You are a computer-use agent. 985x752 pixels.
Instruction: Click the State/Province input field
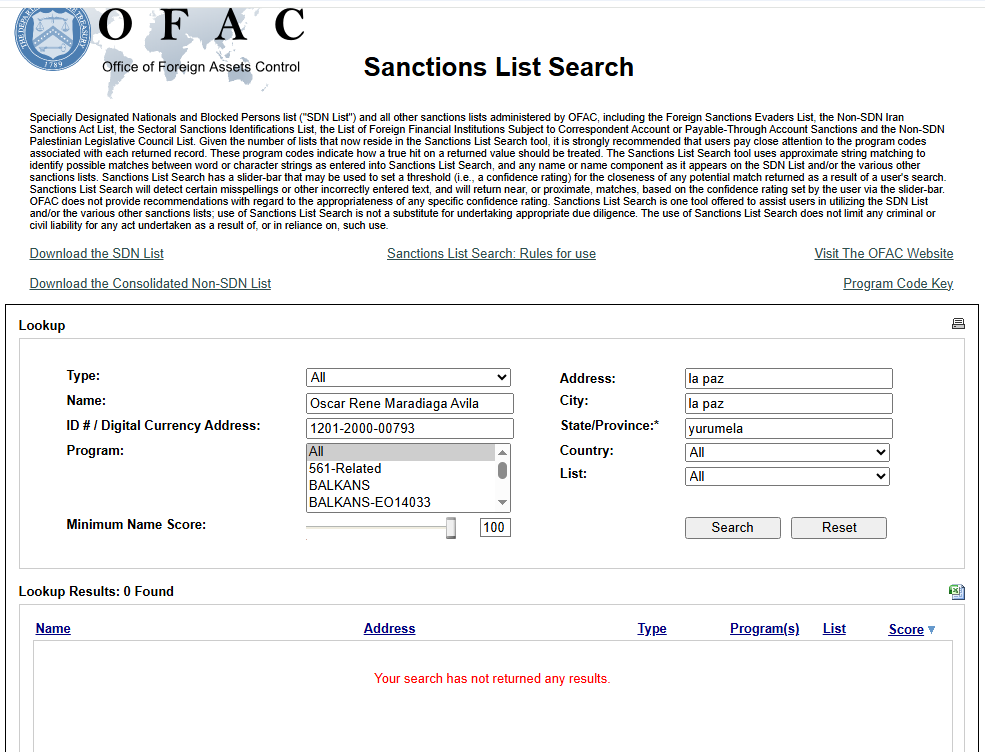pos(787,429)
